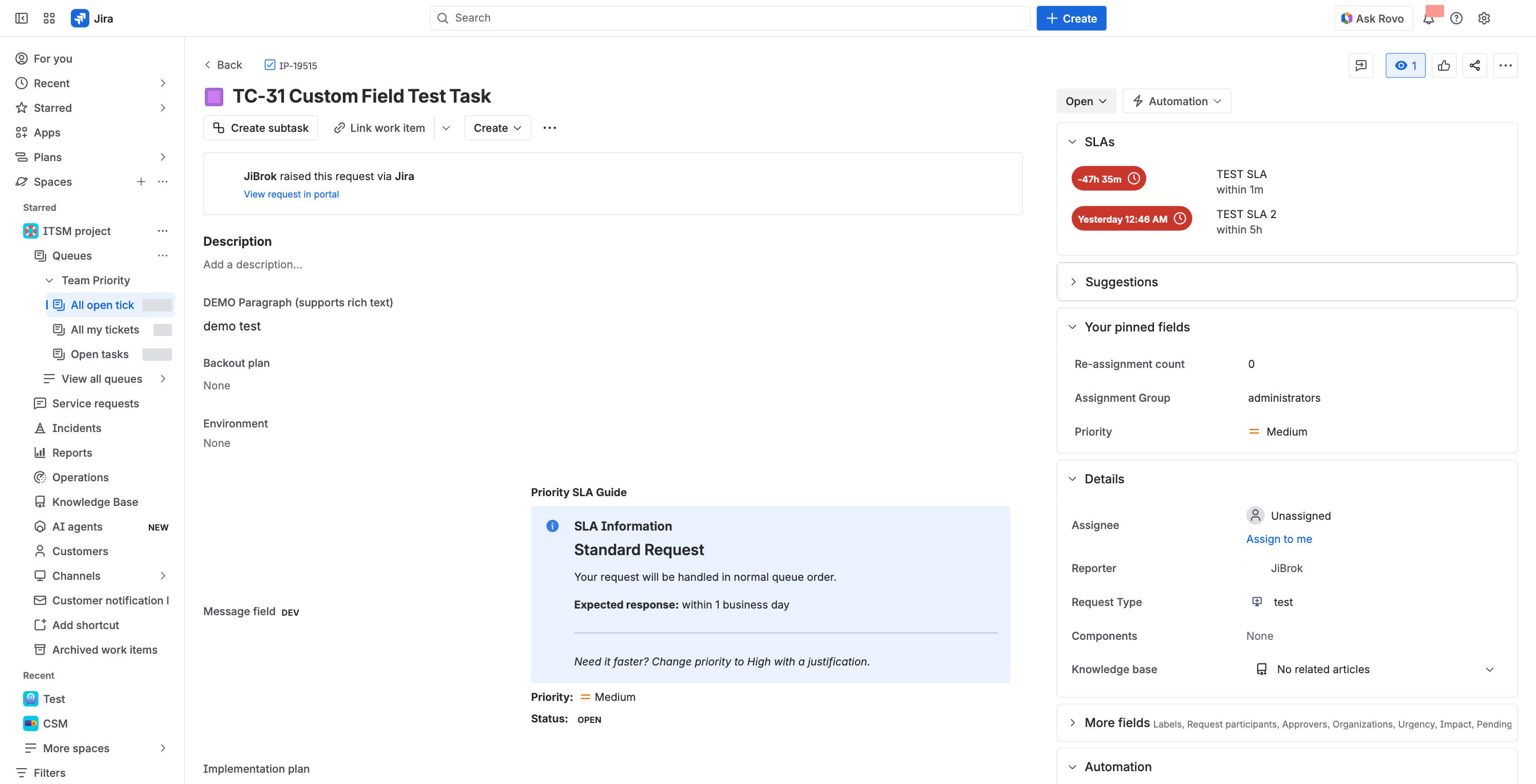The image size is (1536, 784).
Task: Open Jira settings gear
Action: (1484, 18)
